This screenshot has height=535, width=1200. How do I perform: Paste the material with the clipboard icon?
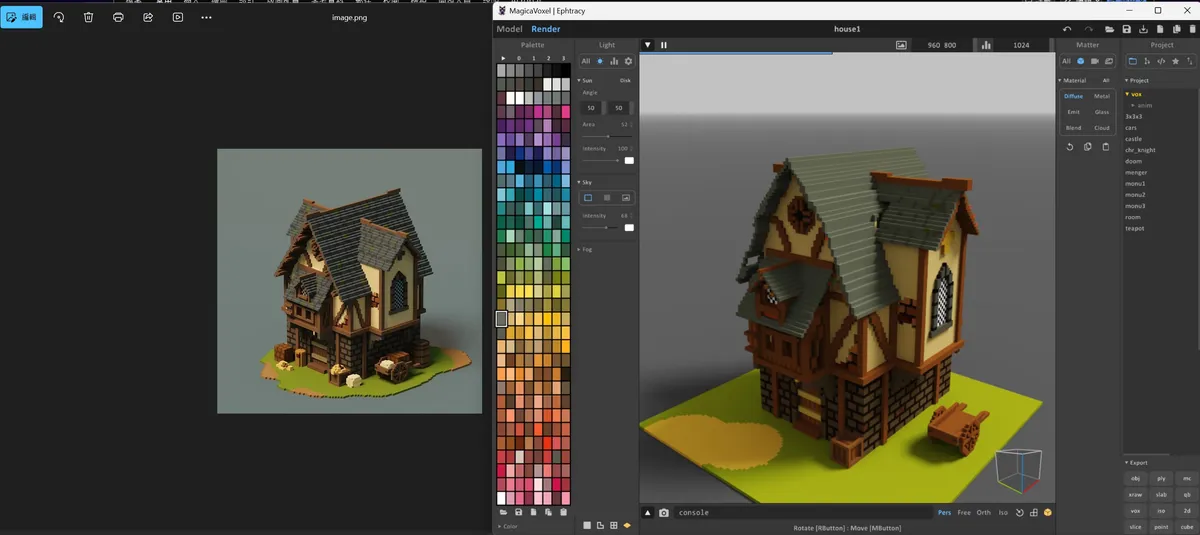point(1105,147)
